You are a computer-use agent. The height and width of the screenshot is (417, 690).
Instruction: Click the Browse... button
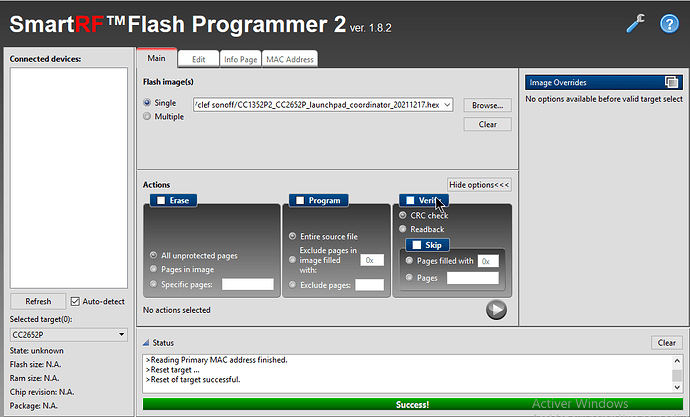tap(488, 105)
